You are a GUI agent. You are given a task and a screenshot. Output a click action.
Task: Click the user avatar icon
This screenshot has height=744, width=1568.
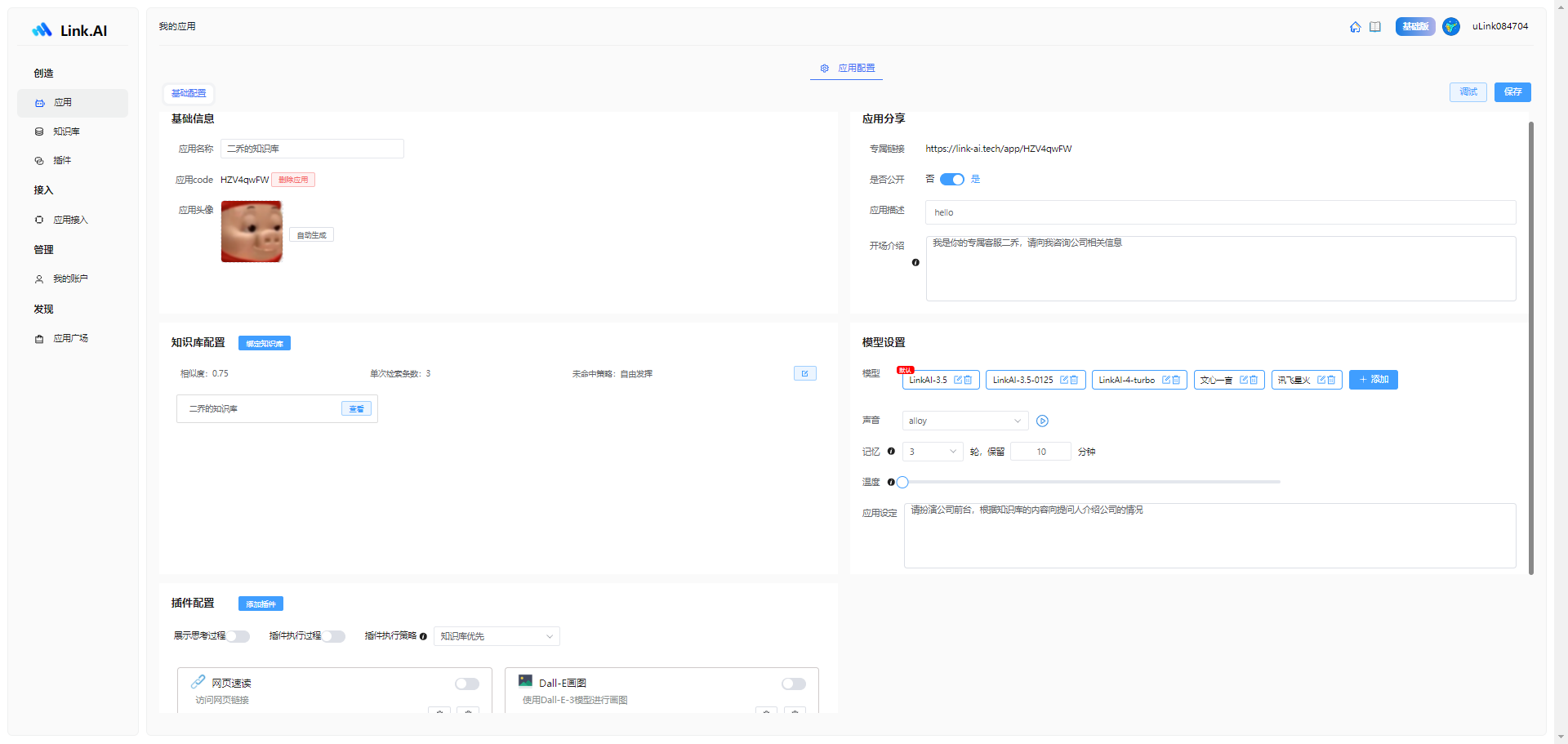(1451, 27)
